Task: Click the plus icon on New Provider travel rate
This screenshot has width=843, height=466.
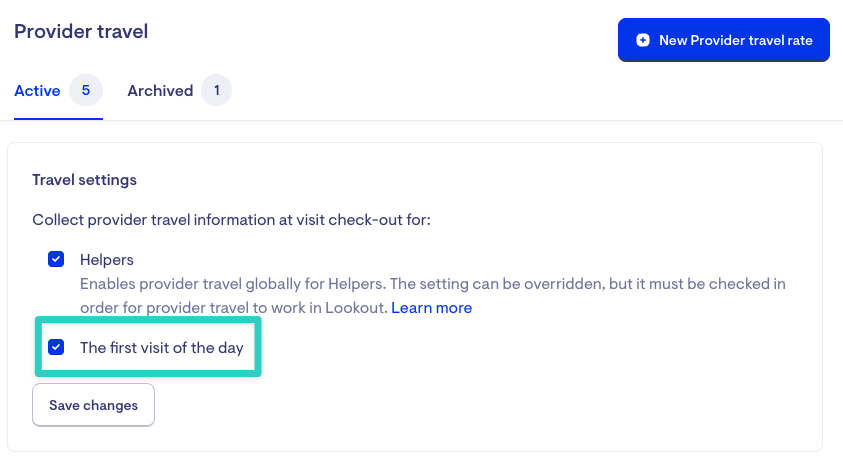Action: click(x=643, y=40)
